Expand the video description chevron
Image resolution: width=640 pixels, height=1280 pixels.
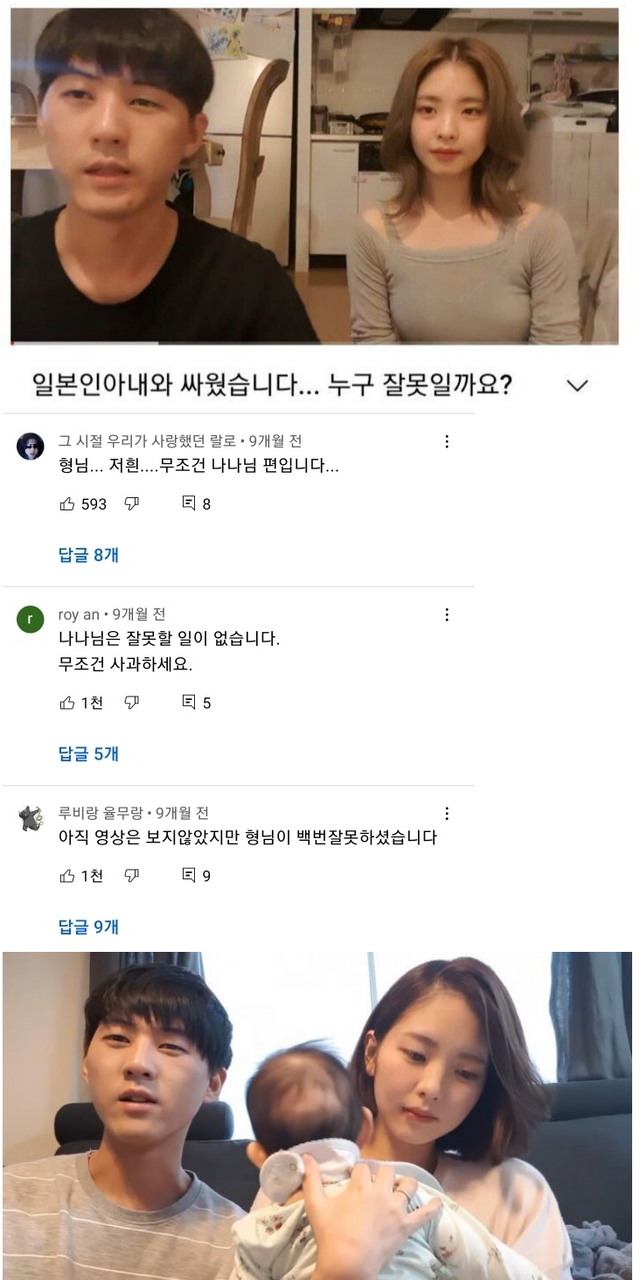pos(577,385)
